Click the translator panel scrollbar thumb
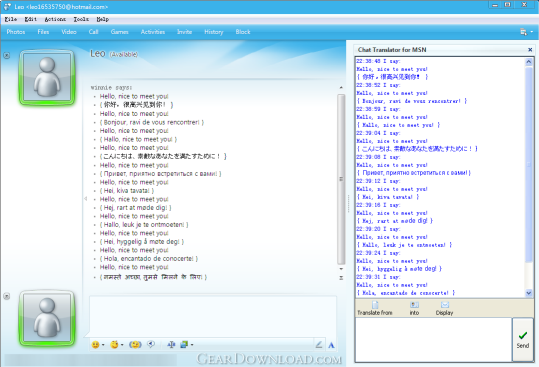The width and height of the screenshot is (539, 367). (x=529, y=164)
